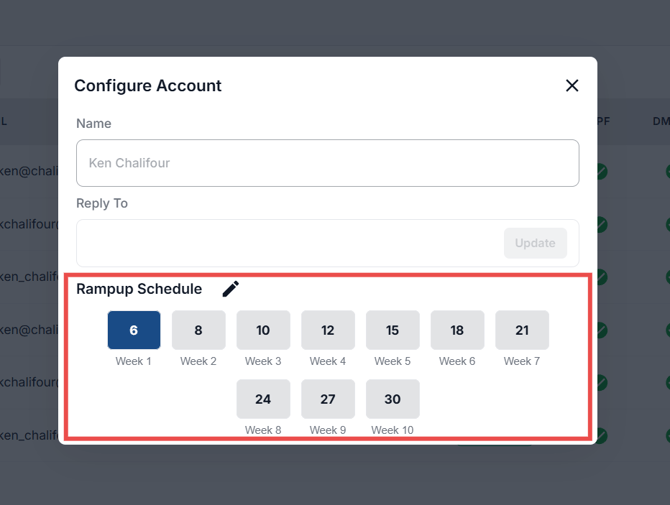Click the Configure Account dialog title
Viewport: 670px width, 505px height.
[x=148, y=86]
